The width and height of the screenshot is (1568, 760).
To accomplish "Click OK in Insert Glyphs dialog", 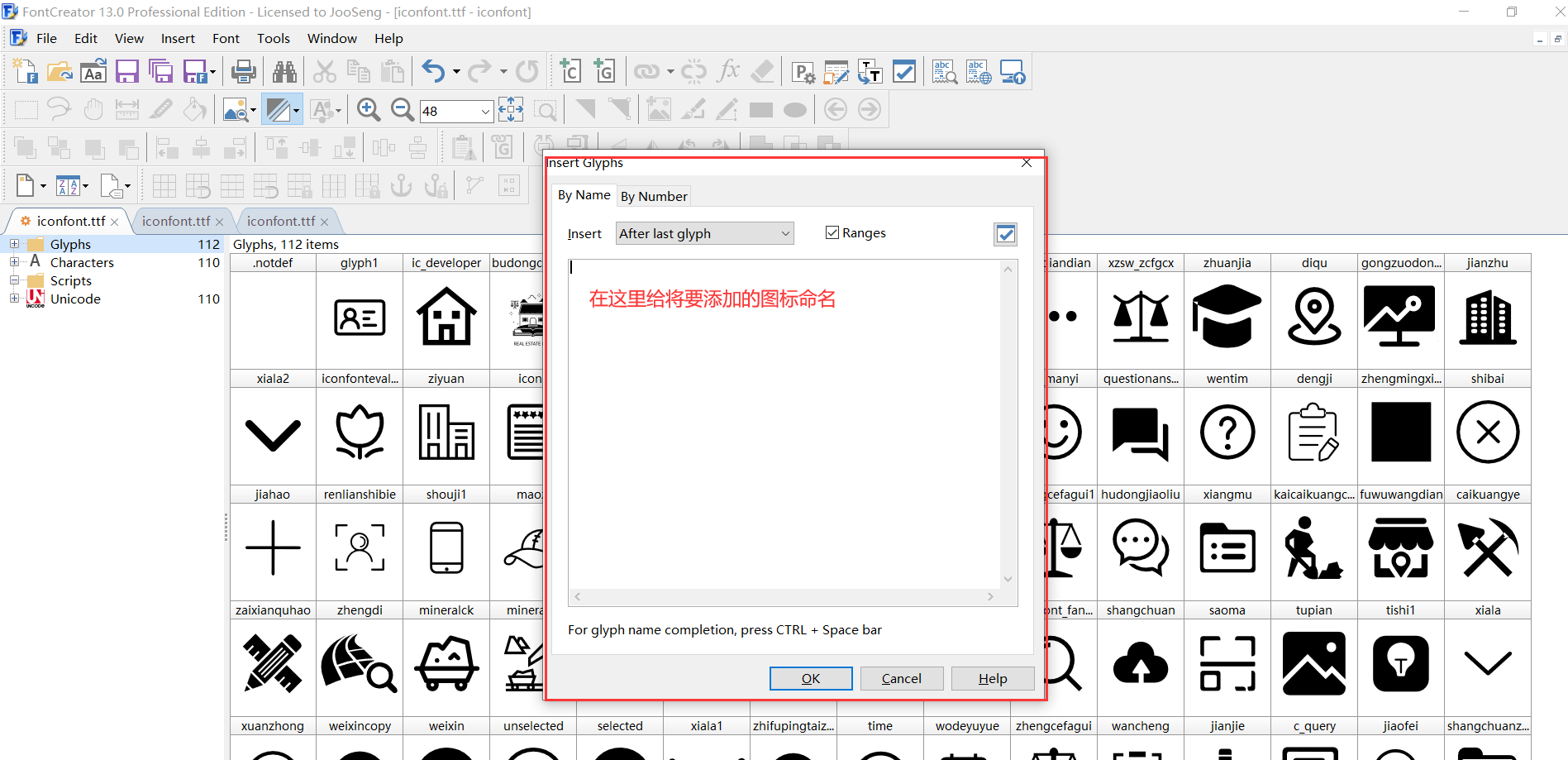I will tap(811, 678).
